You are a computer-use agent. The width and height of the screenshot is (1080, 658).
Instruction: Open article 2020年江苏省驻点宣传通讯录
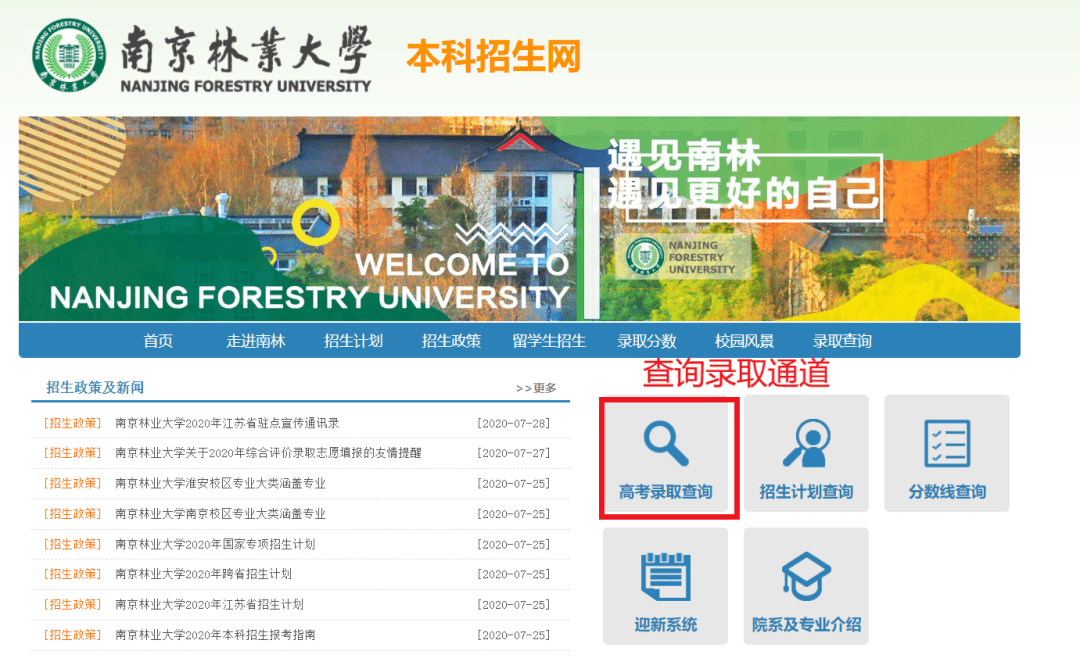227,423
